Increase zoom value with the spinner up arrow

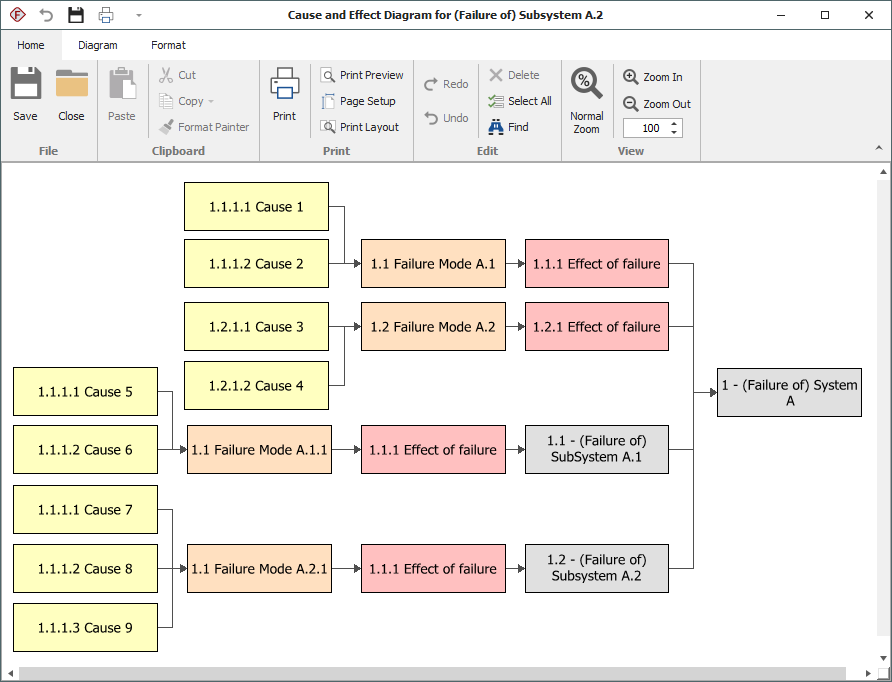[x=674, y=124]
